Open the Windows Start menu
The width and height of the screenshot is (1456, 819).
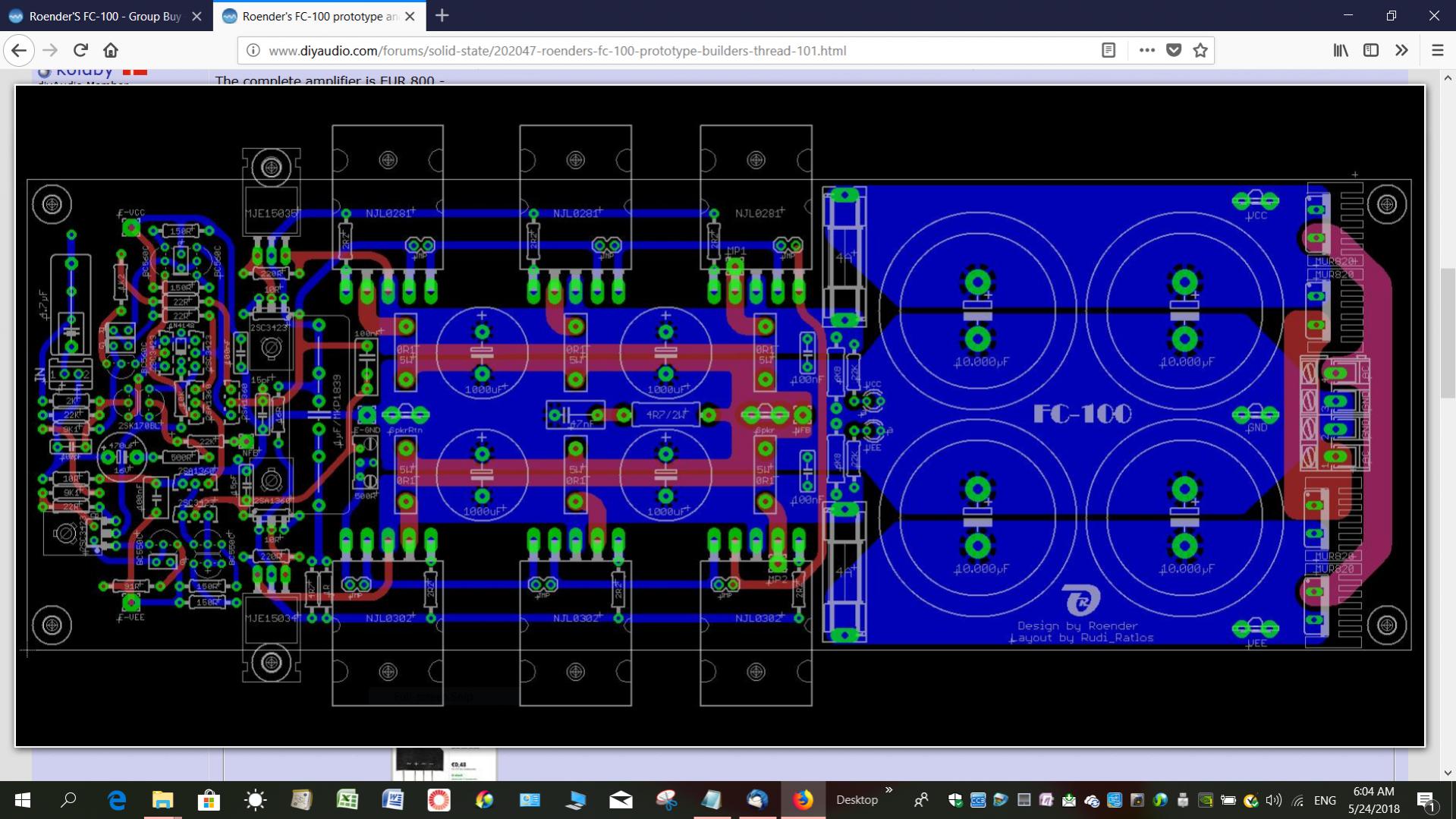[23, 800]
